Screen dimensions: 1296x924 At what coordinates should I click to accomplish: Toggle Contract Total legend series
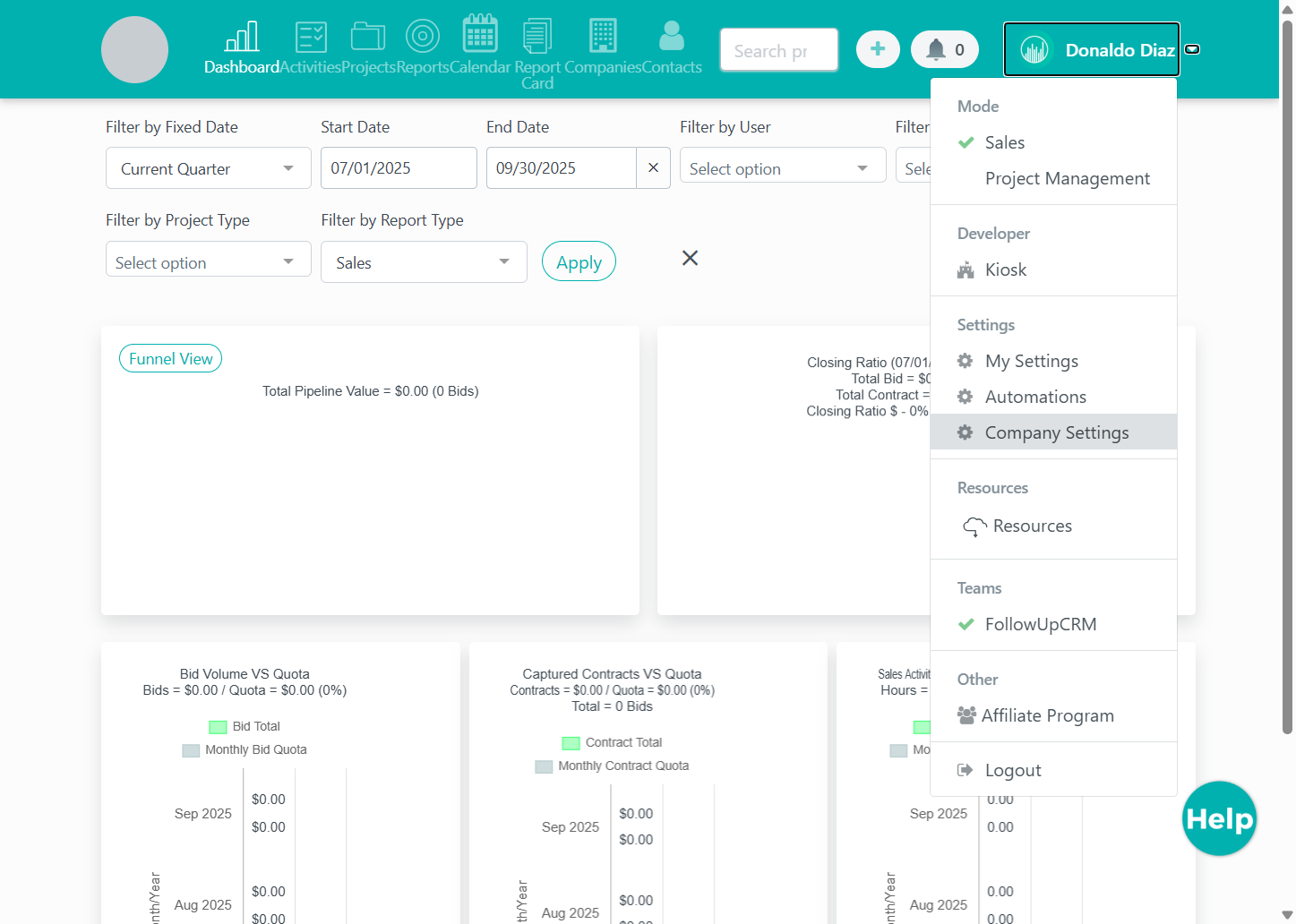click(x=612, y=742)
